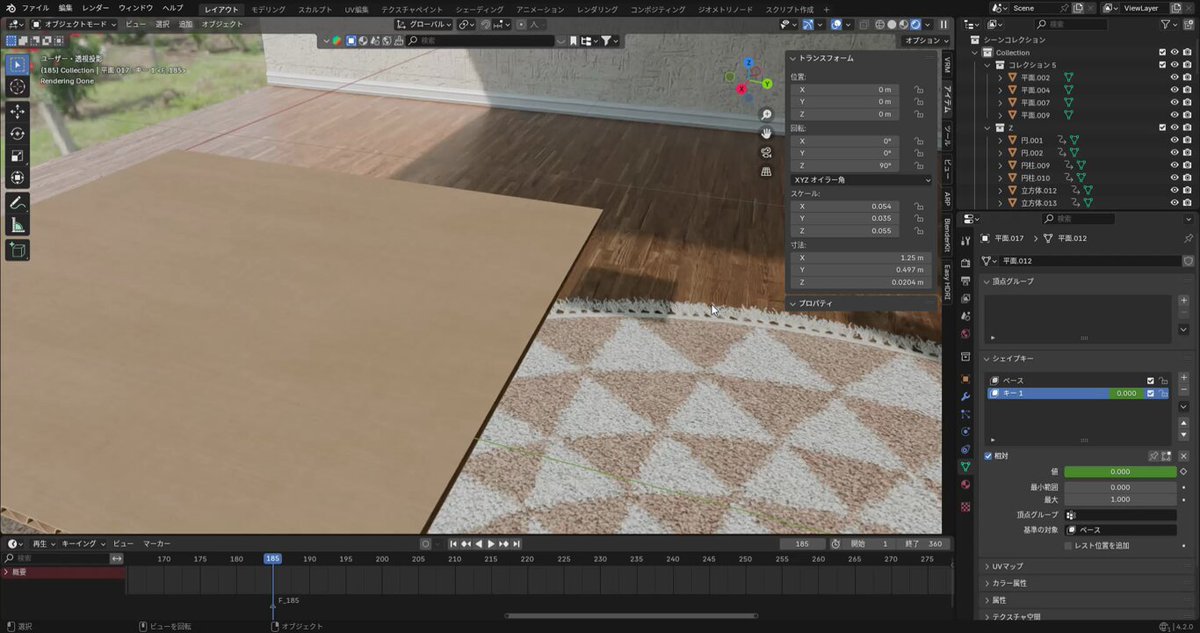This screenshot has height=633, width=1200.
Task: Uncheck the 相対 checkbox
Action: (988, 456)
